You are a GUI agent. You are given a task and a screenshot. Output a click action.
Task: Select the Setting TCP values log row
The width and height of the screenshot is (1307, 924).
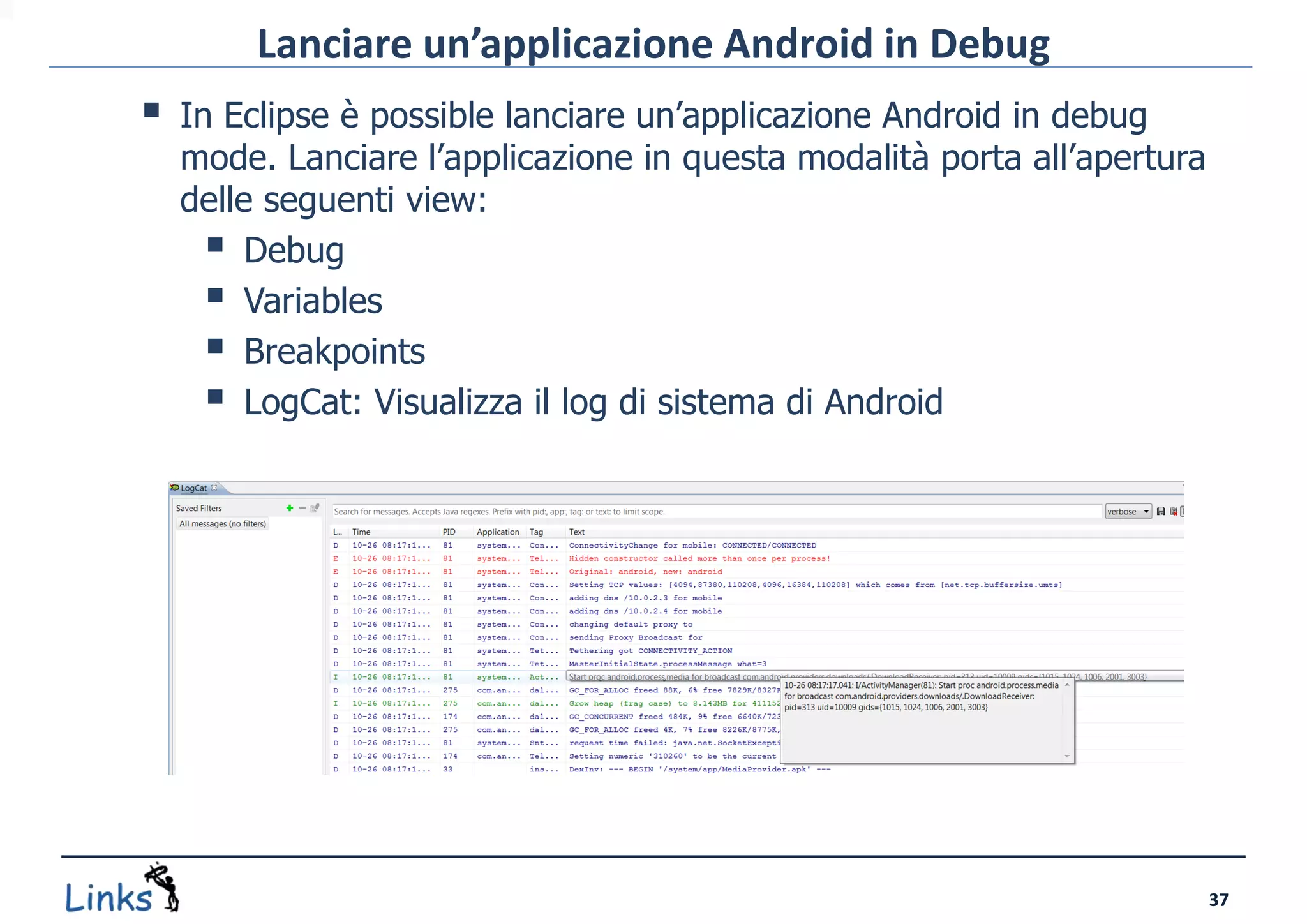[757, 585]
